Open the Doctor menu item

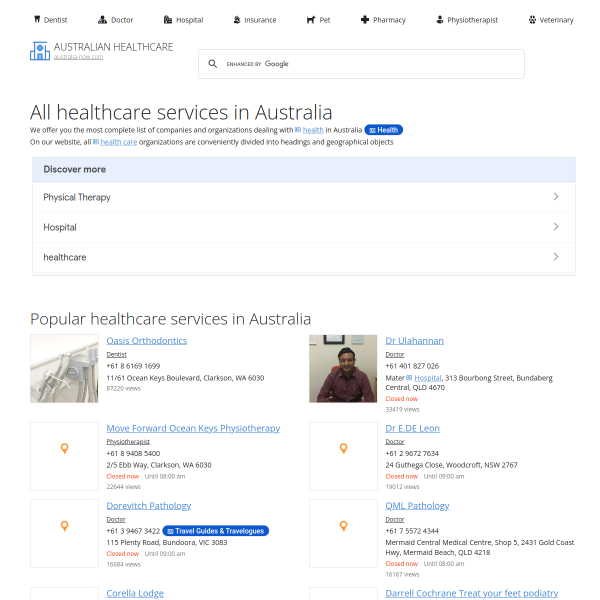coord(116,20)
